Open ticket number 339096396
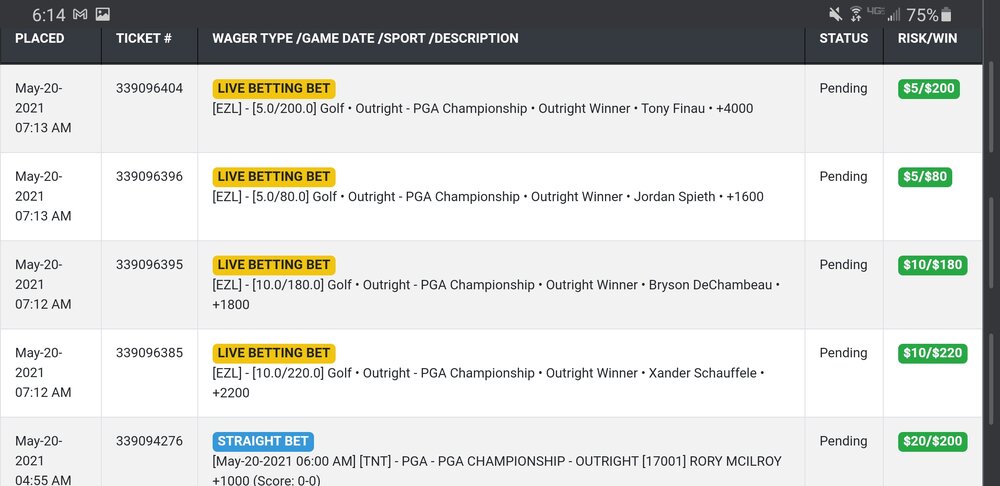 pyautogui.click(x=149, y=177)
